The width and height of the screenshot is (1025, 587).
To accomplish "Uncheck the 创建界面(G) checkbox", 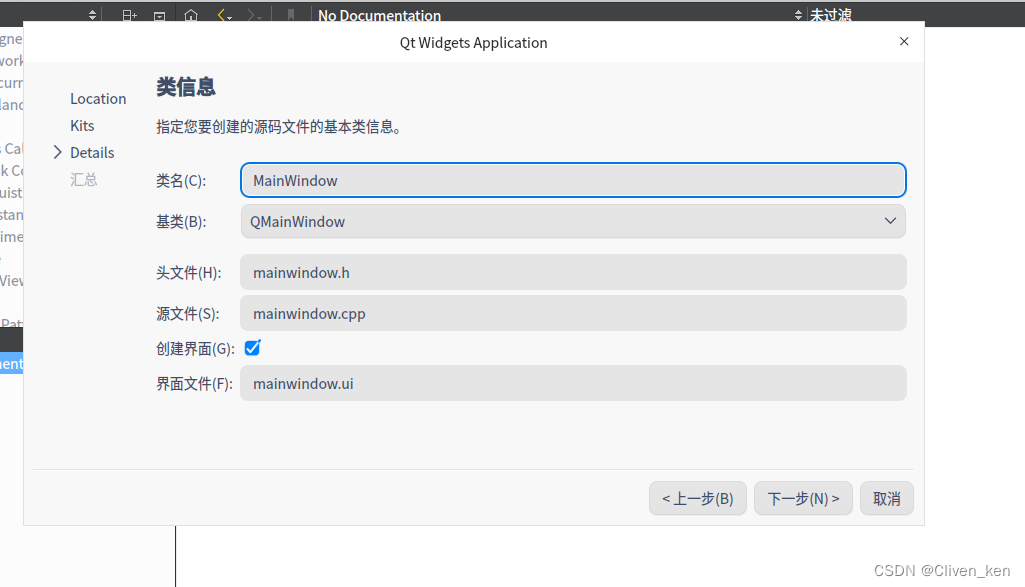I will (252, 348).
